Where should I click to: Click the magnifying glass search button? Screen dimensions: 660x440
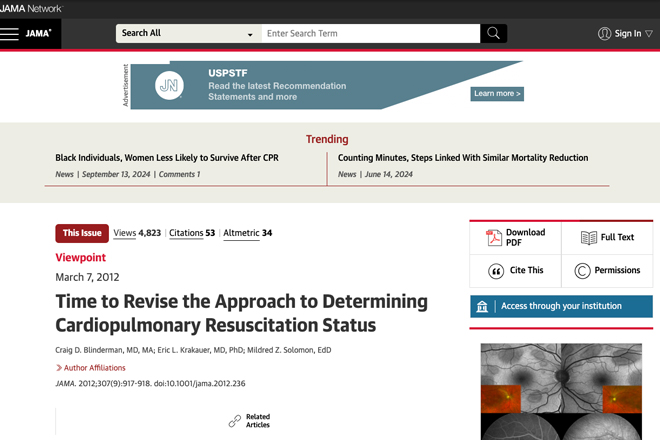pyautogui.click(x=493, y=33)
